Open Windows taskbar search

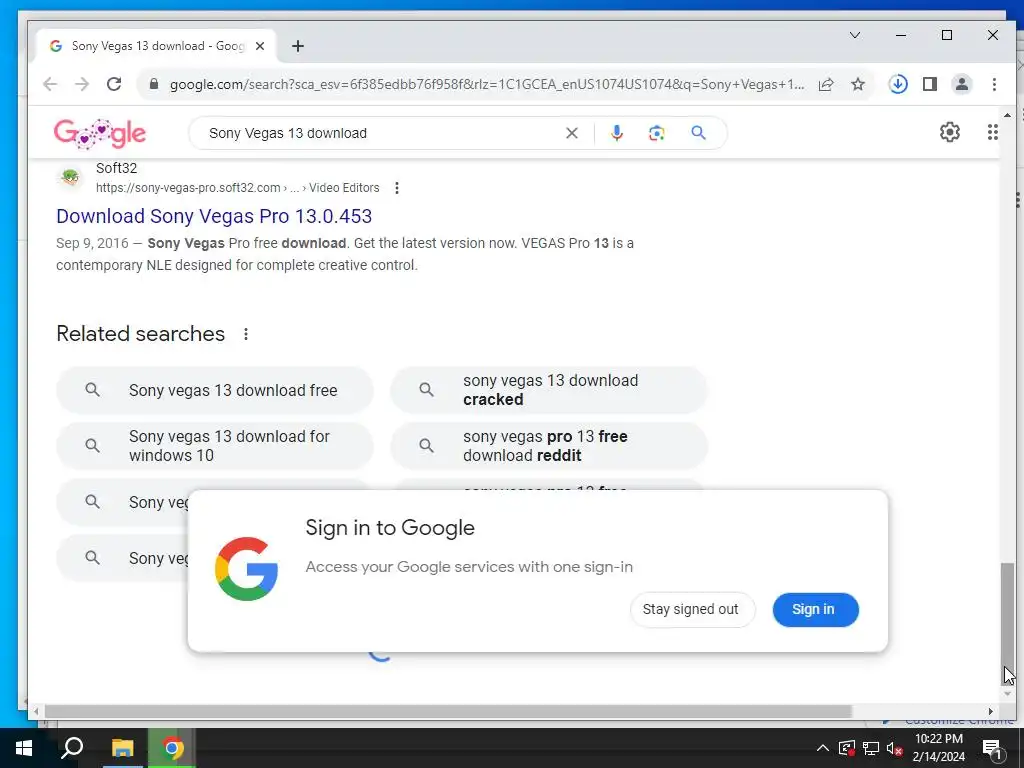(72, 748)
